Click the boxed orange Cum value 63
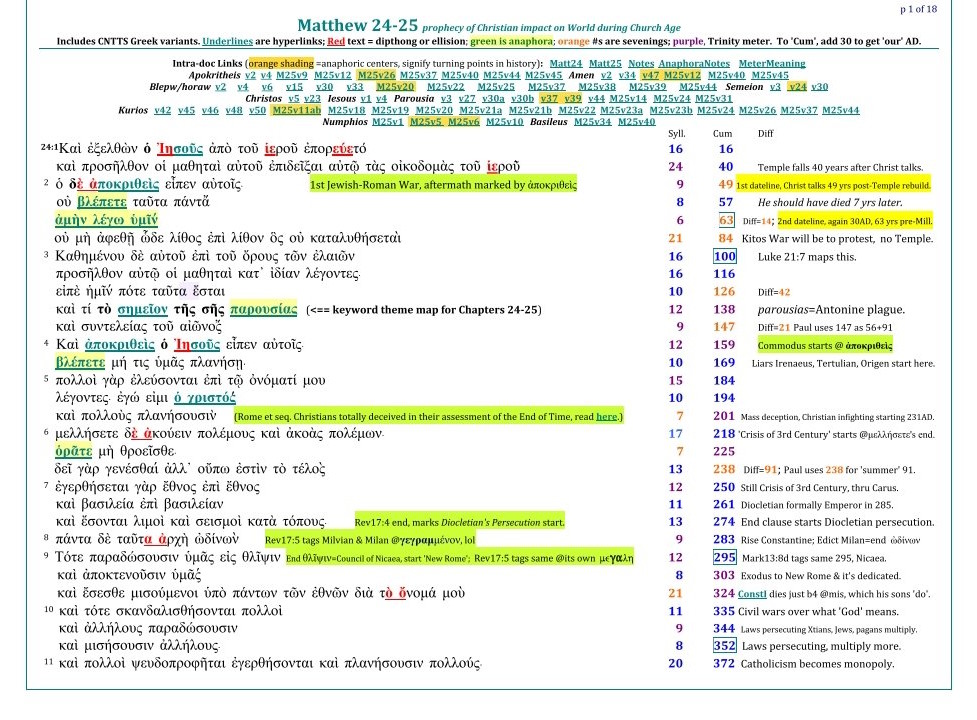Viewport: 977px width, 720px height. tap(727, 220)
